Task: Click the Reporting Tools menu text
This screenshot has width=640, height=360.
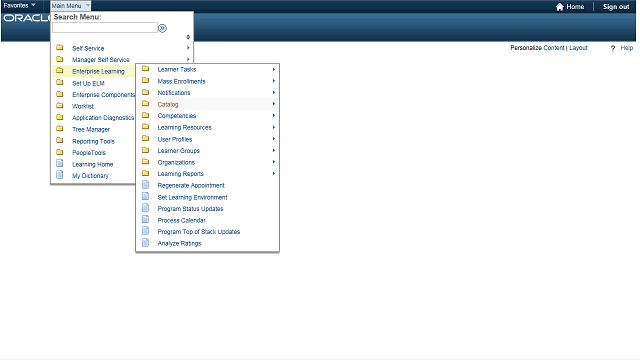Action: pos(93,141)
